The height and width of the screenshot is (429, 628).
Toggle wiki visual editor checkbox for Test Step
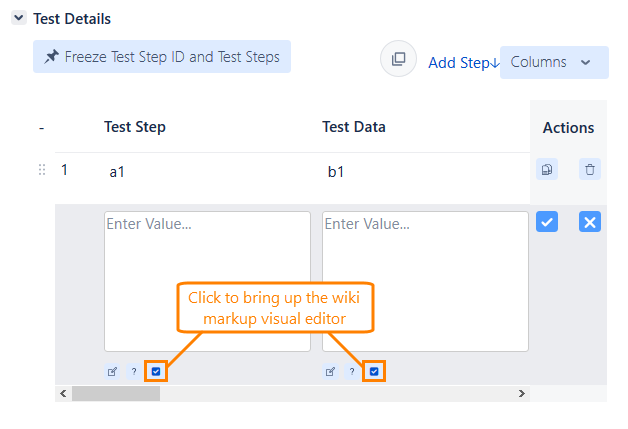pyautogui.click(x=156, y=372)
